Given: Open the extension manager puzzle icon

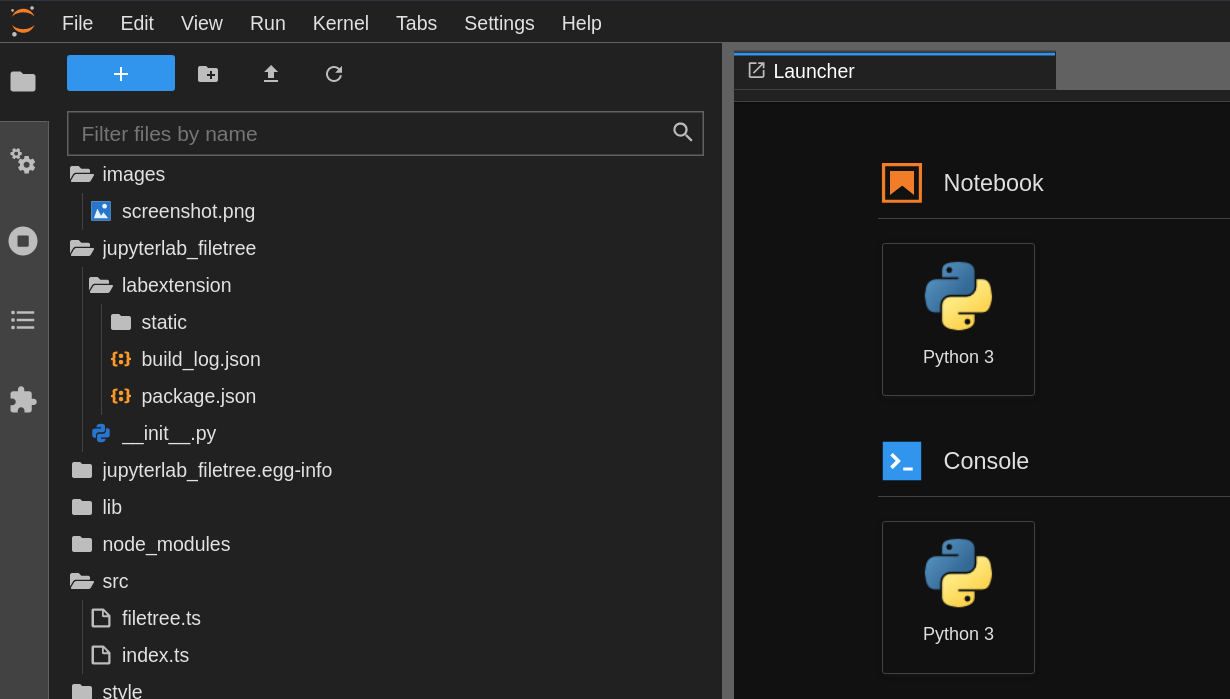Looking at the screenshot, I should [x=23, y=400].
